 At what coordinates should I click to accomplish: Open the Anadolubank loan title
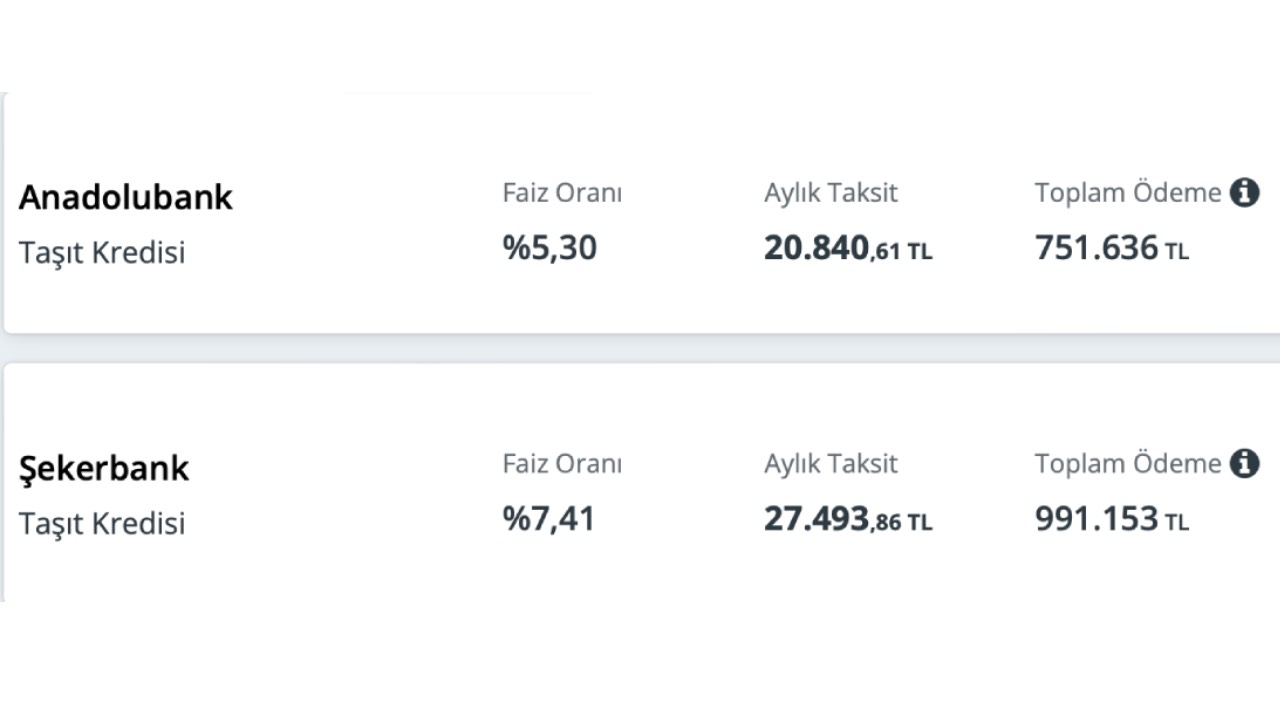pos(126,197)
